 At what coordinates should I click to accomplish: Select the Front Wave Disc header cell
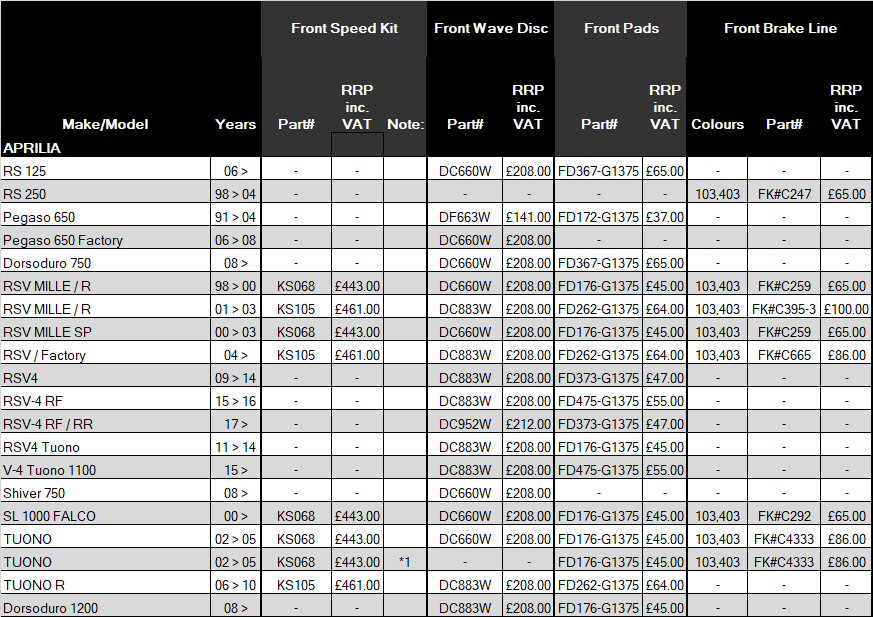coord(491,28)
